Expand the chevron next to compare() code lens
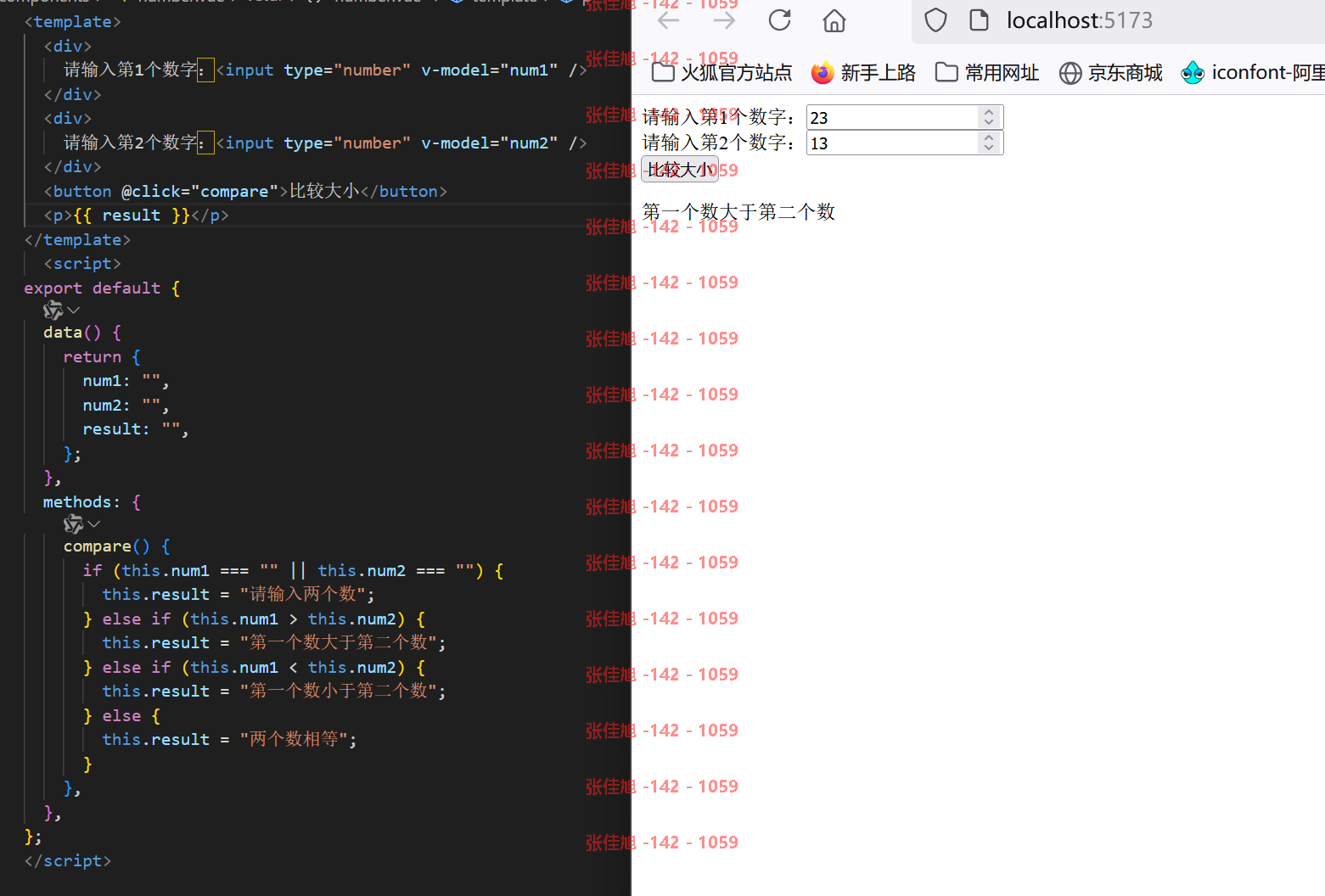Viewport: 1325px width, 896px height. coord(94,524)
